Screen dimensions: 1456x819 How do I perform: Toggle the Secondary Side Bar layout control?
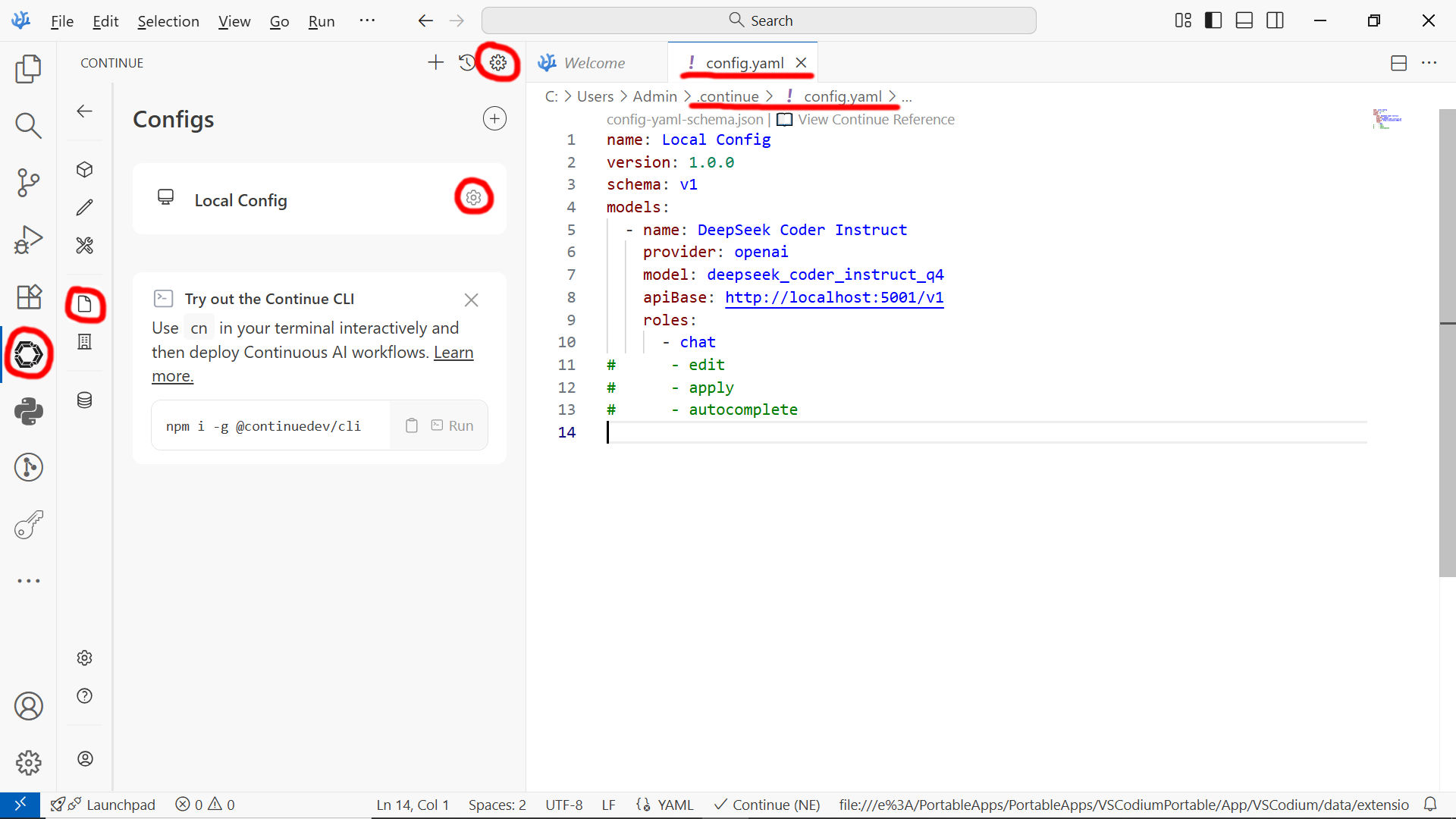(1274, 20)
